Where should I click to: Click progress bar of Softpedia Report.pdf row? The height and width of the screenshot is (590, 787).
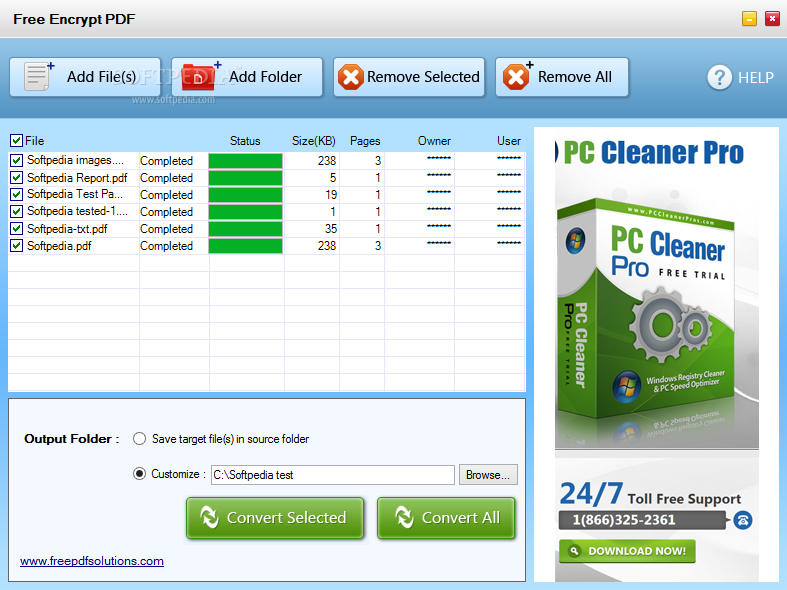pyautogui.click(x=245, y=178)
